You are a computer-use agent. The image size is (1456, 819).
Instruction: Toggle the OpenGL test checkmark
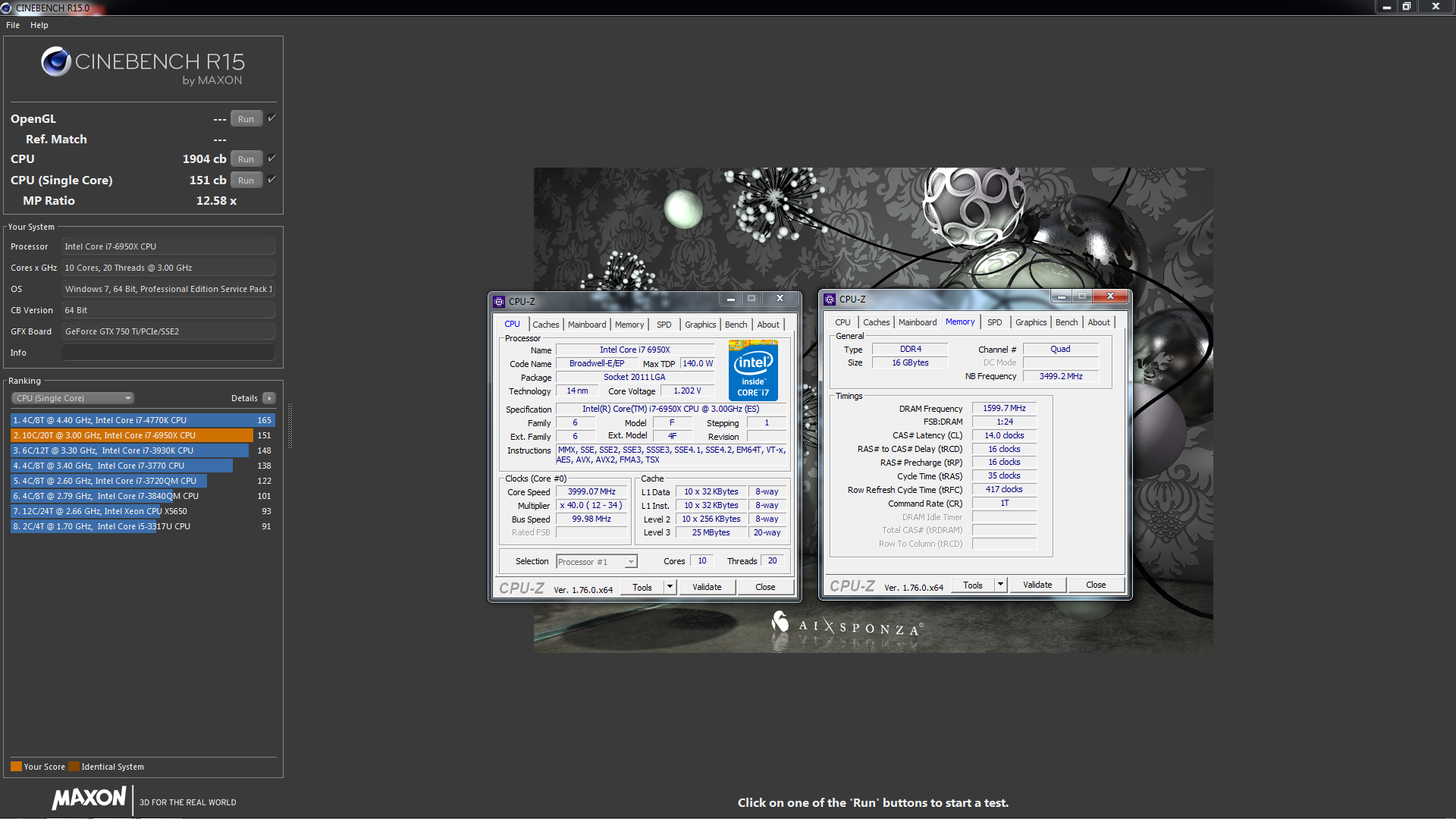point(271,118)
